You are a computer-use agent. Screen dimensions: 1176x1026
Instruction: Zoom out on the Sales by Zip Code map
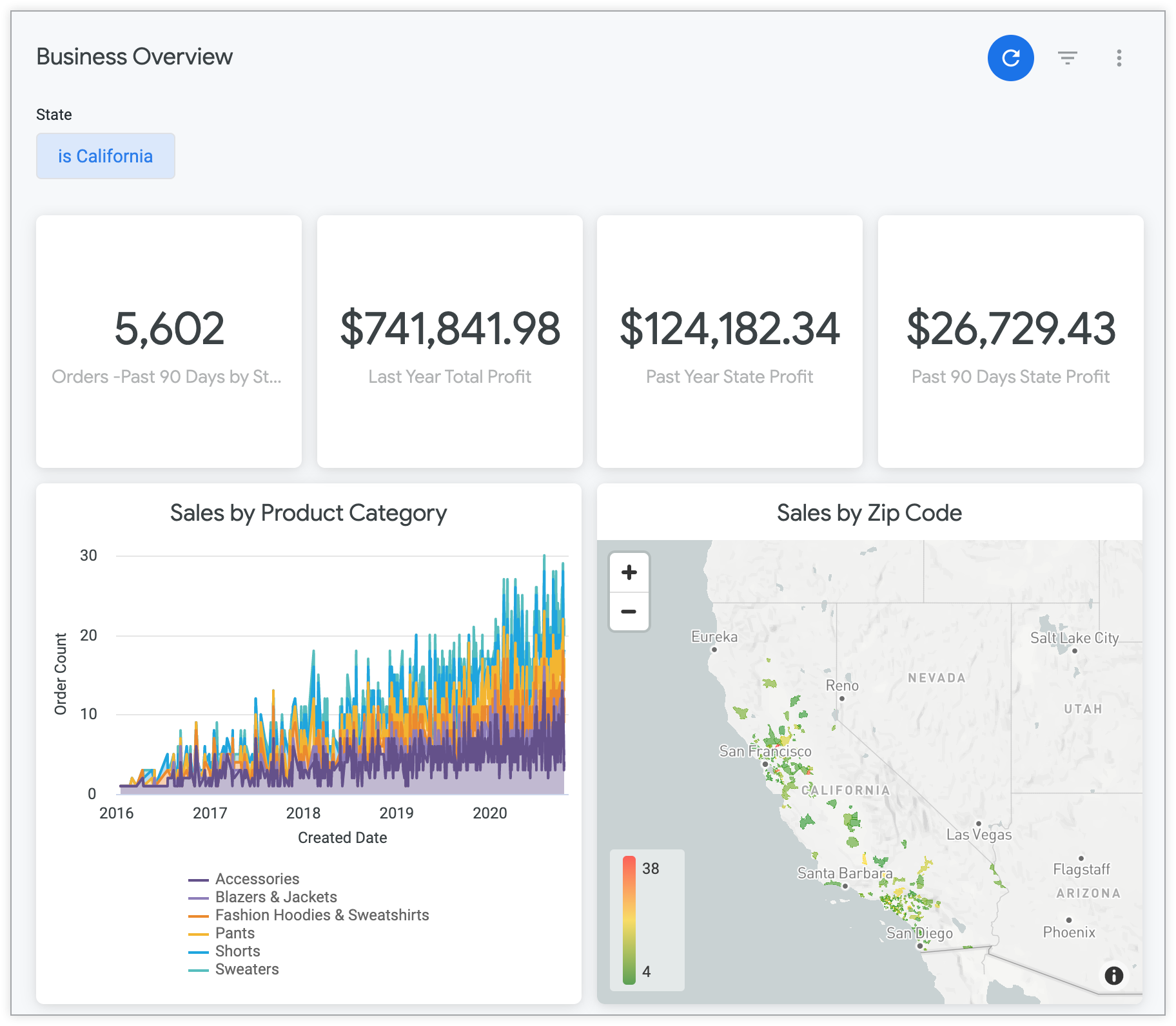point(628,611)
